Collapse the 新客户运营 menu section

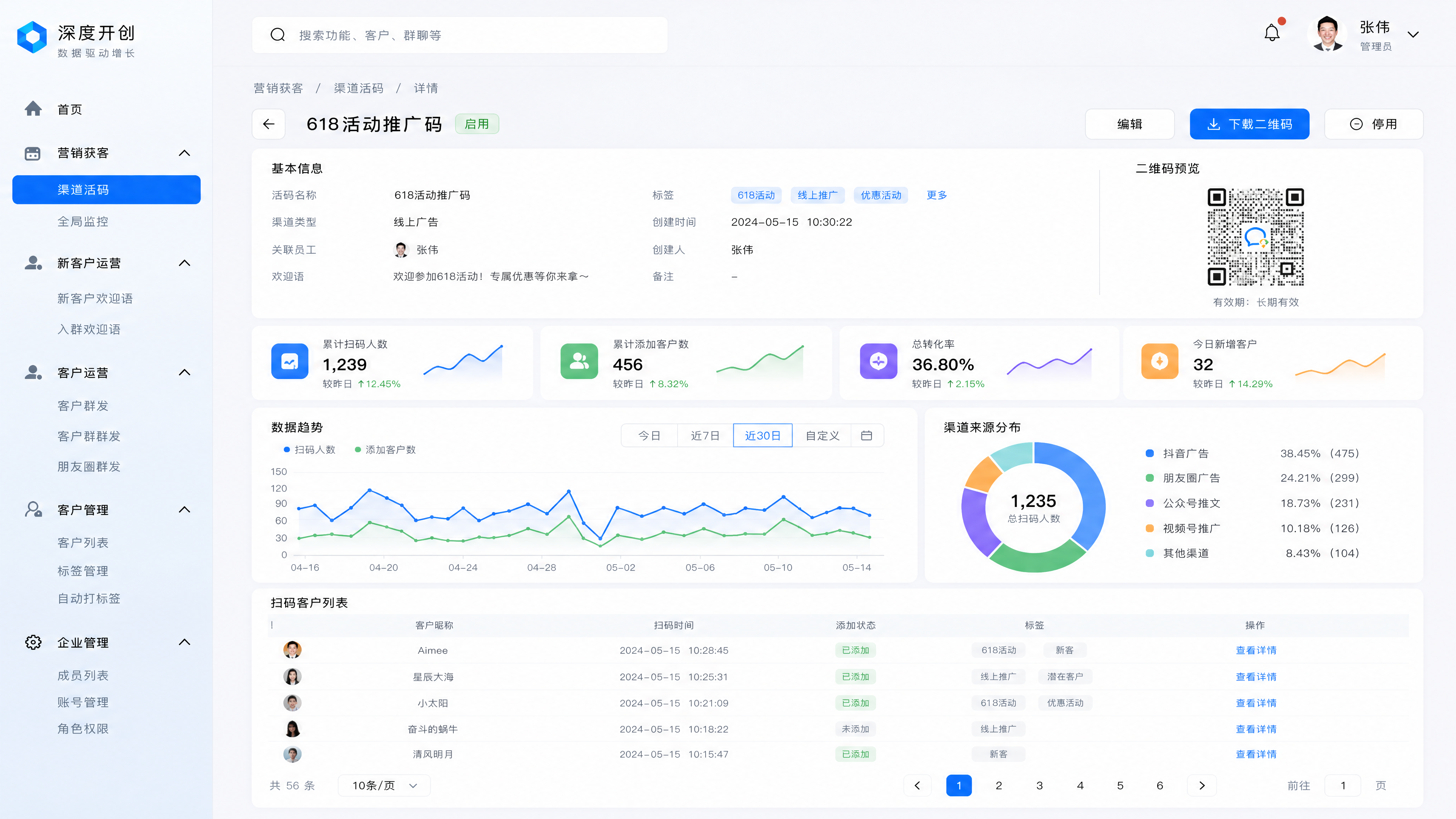[184, 263]
